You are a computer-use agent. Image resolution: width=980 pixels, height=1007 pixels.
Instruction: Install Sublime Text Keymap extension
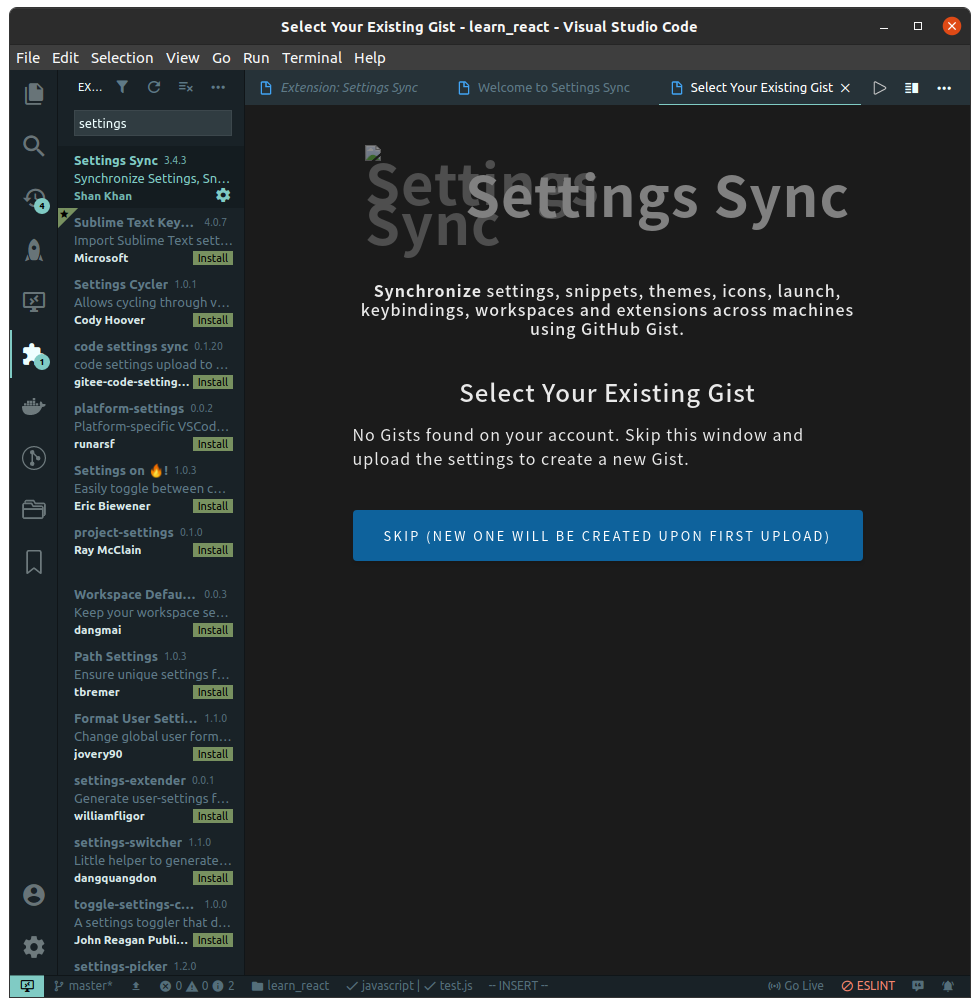click(213, 258)
